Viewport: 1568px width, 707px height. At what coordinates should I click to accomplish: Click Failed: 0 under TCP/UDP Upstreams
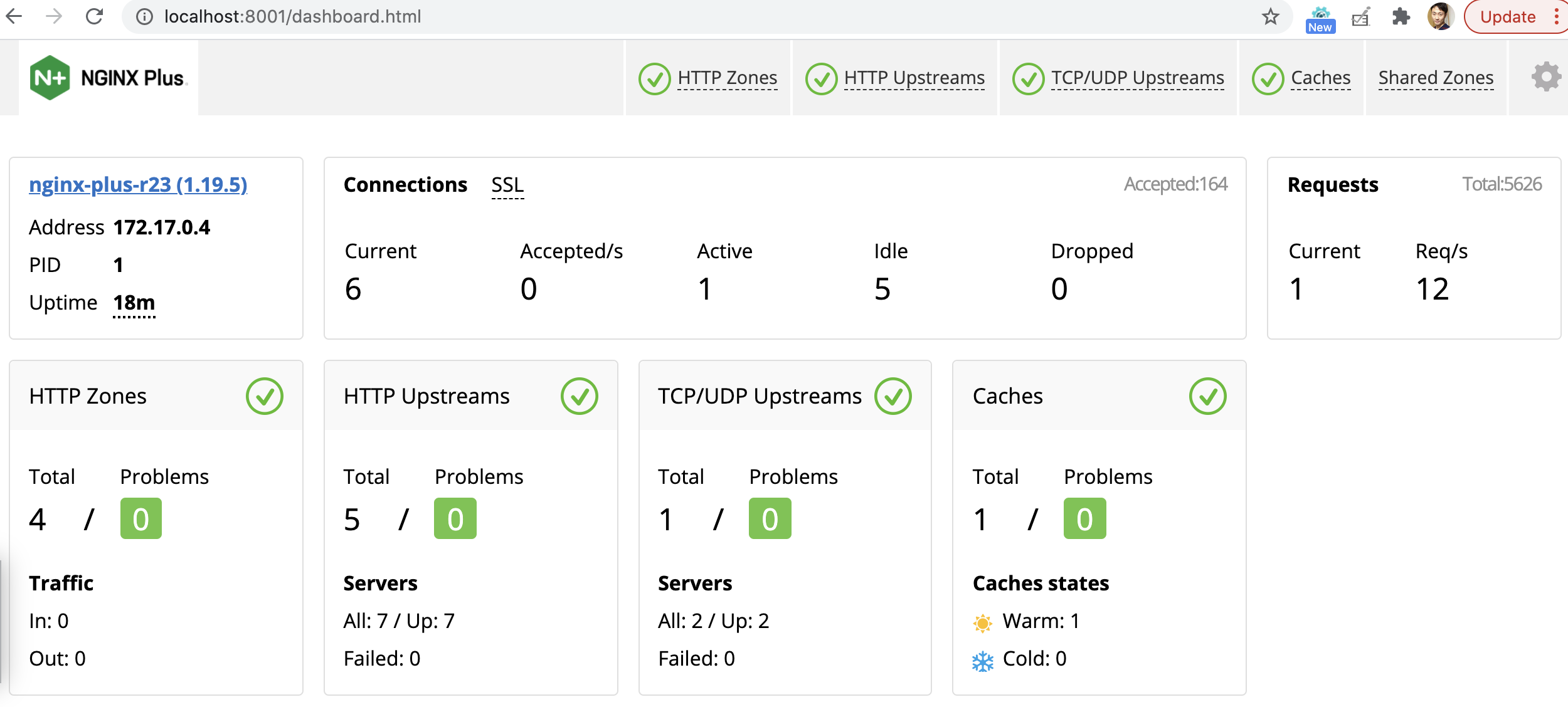(696, 659)
